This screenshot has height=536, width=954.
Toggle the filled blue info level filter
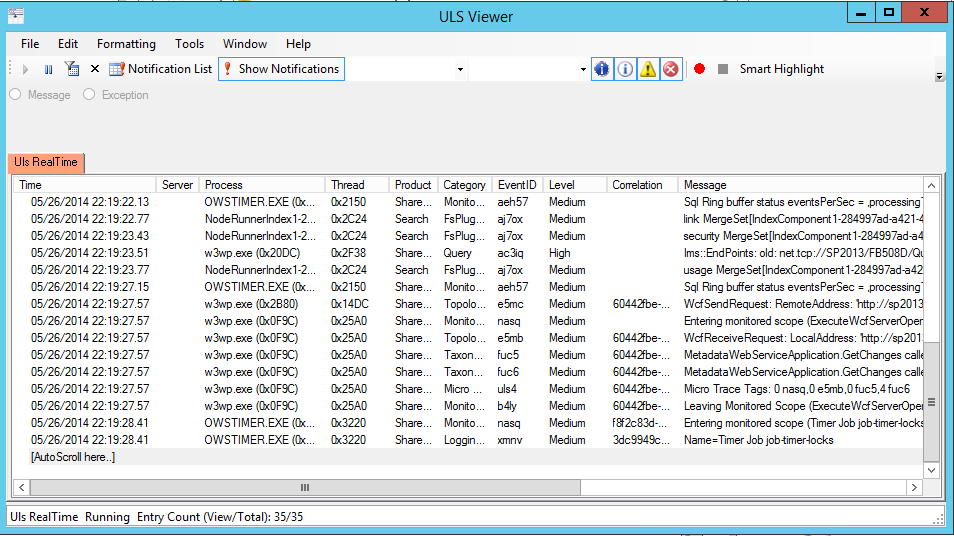pyautogui.click(x=602, y=69)
